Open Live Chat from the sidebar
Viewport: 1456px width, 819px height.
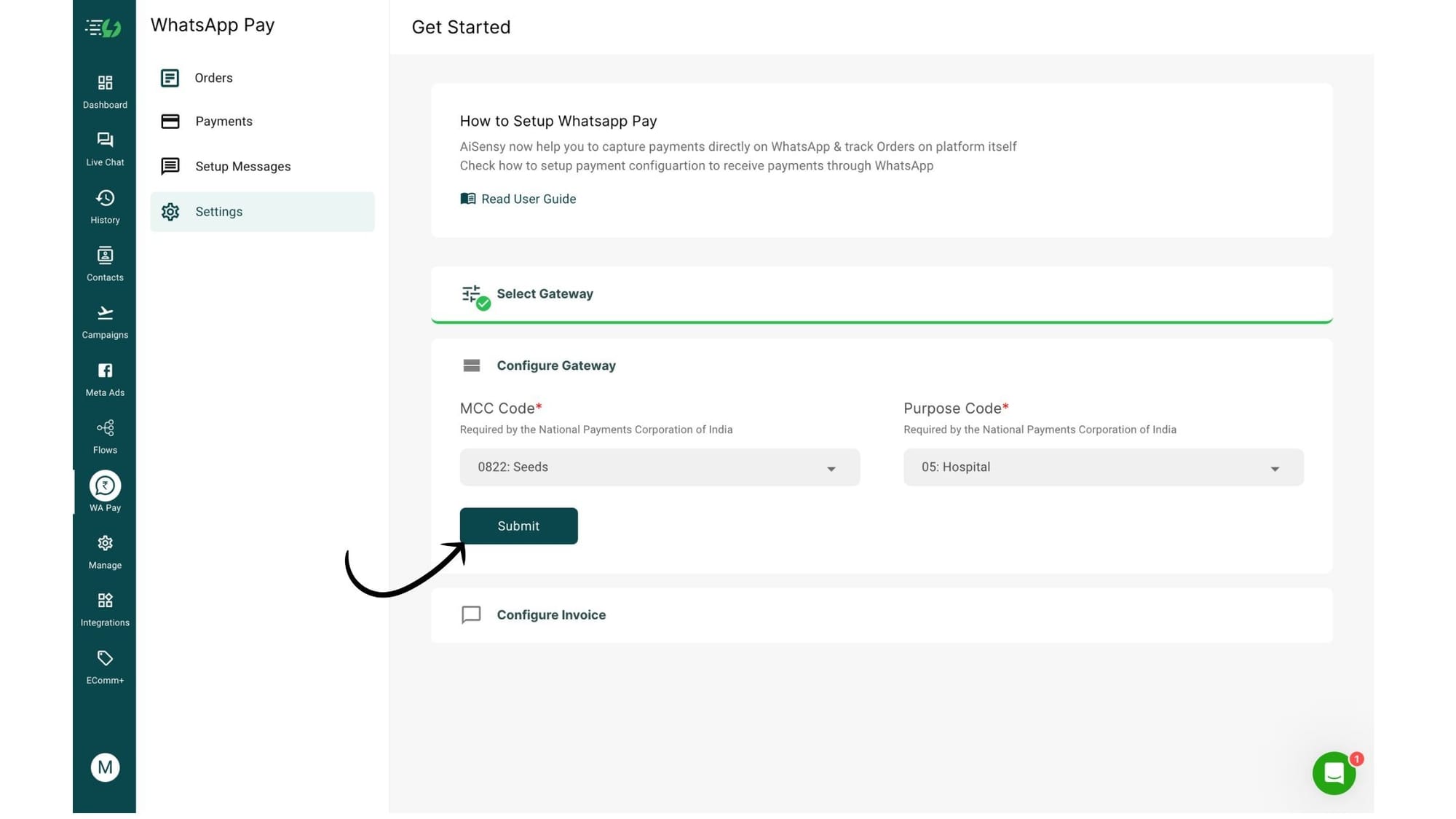105,141
